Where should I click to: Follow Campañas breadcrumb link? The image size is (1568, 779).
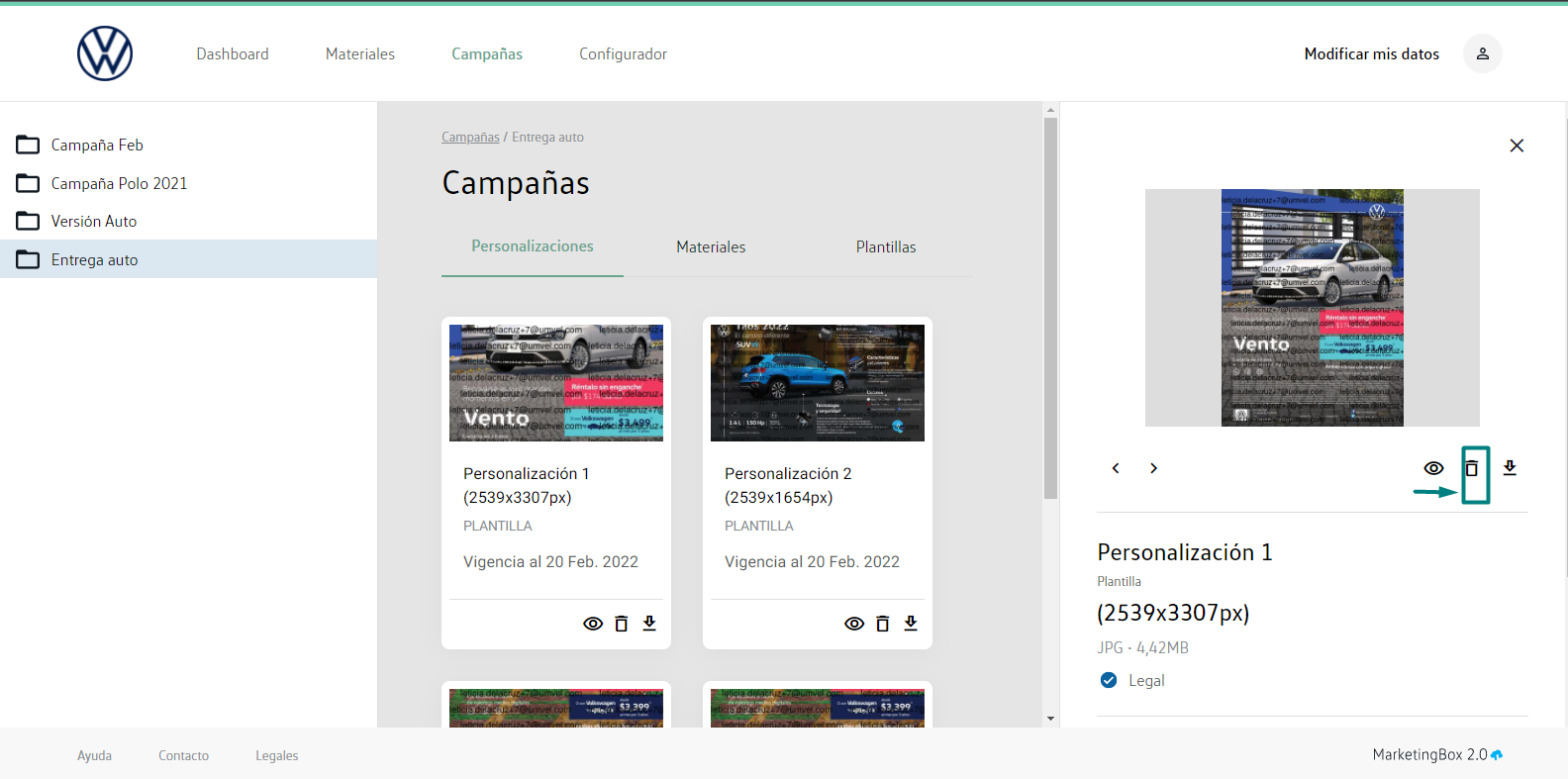coord(470,138)
